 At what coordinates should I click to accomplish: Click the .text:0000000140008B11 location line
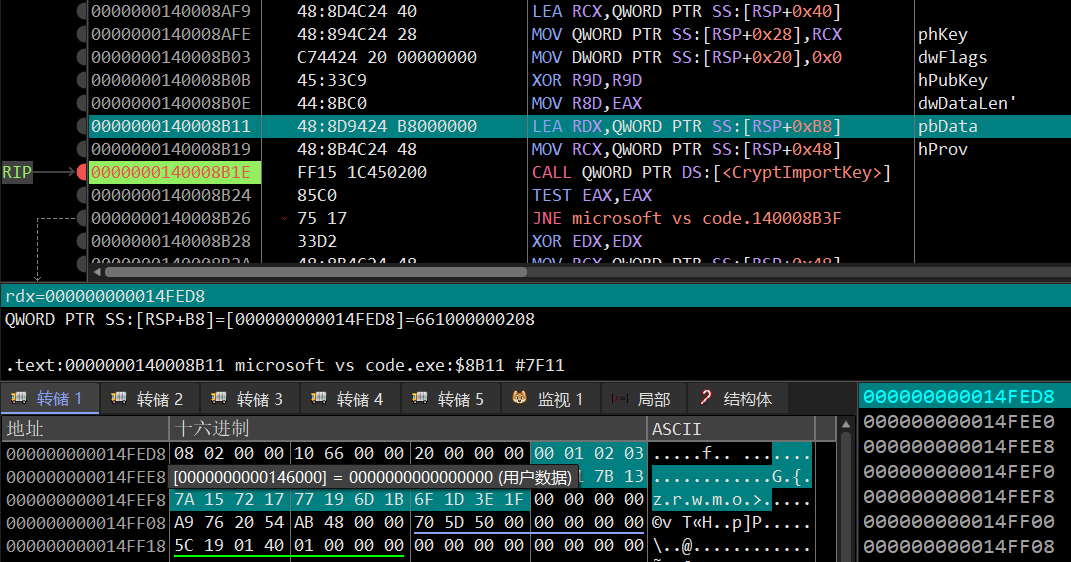(x=285, y=365)
